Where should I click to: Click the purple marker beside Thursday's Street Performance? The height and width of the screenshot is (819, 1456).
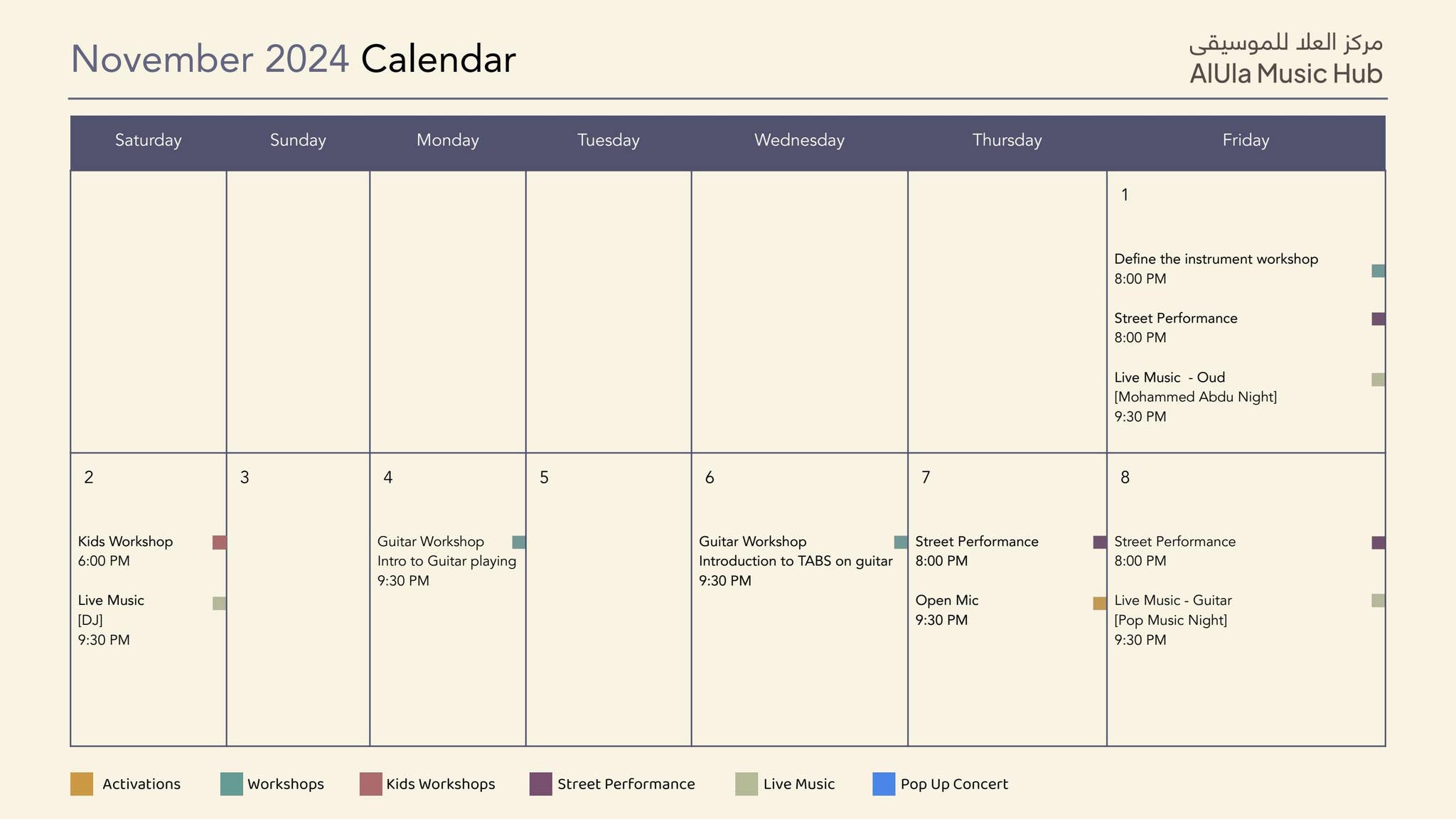(1099, 542)
